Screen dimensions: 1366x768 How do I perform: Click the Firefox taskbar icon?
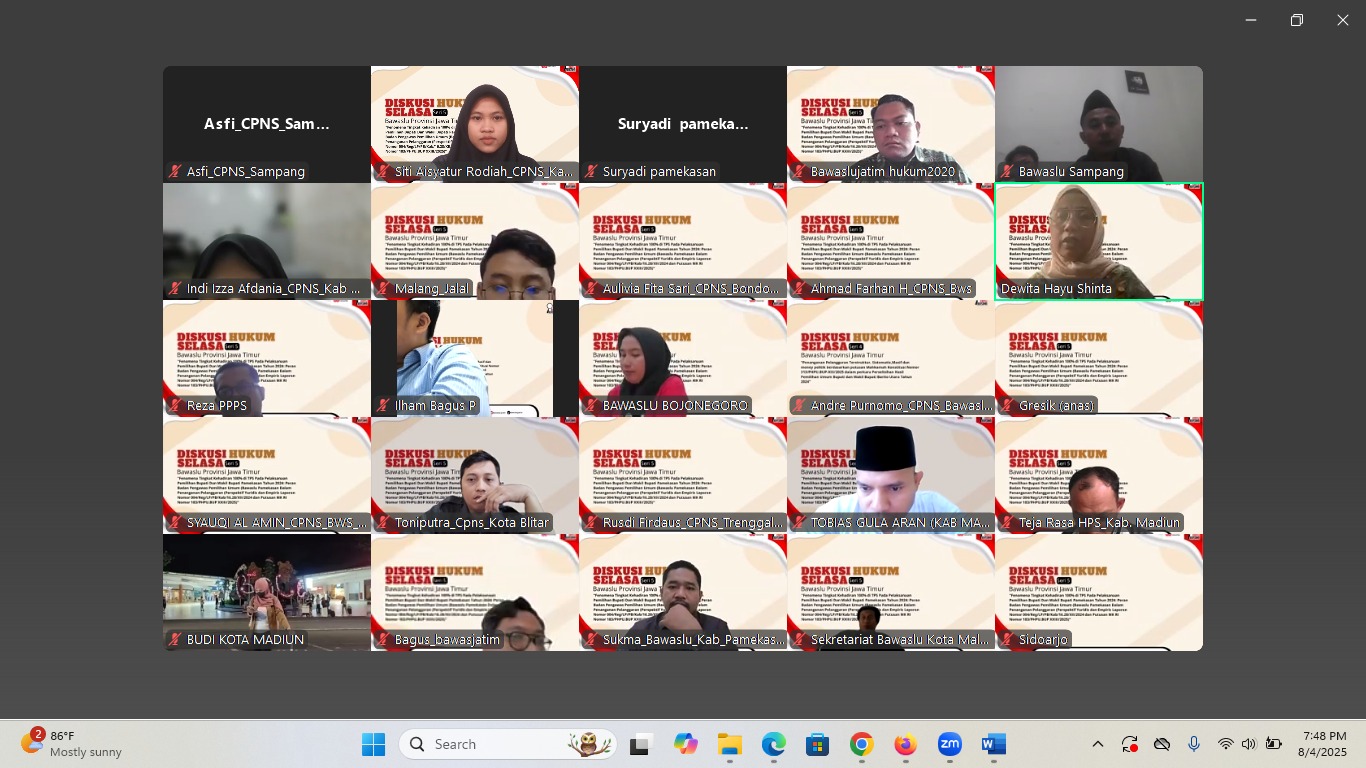click(x=905, y=745)
